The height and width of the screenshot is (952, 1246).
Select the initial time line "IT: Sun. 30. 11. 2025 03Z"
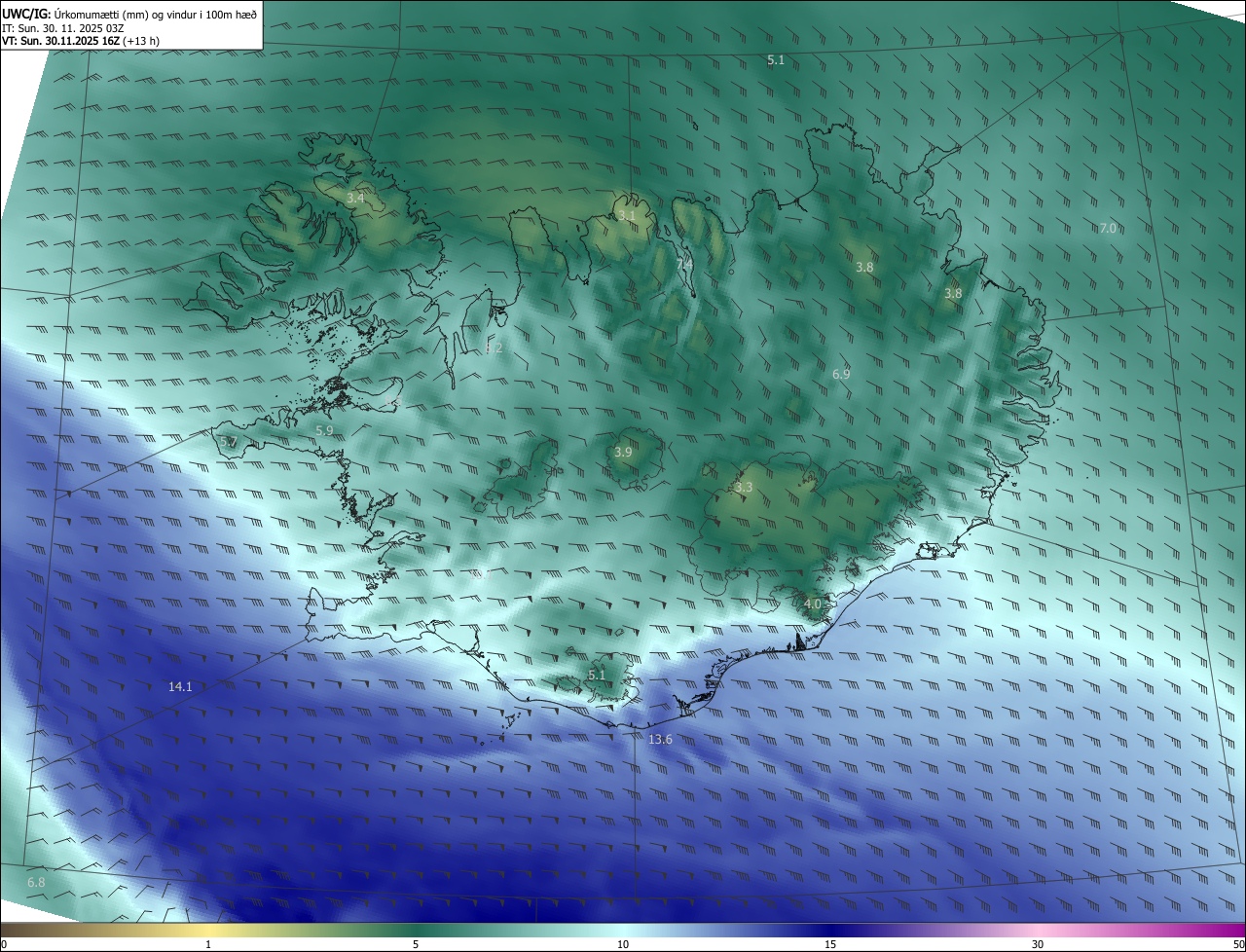[x=62, y=28]
